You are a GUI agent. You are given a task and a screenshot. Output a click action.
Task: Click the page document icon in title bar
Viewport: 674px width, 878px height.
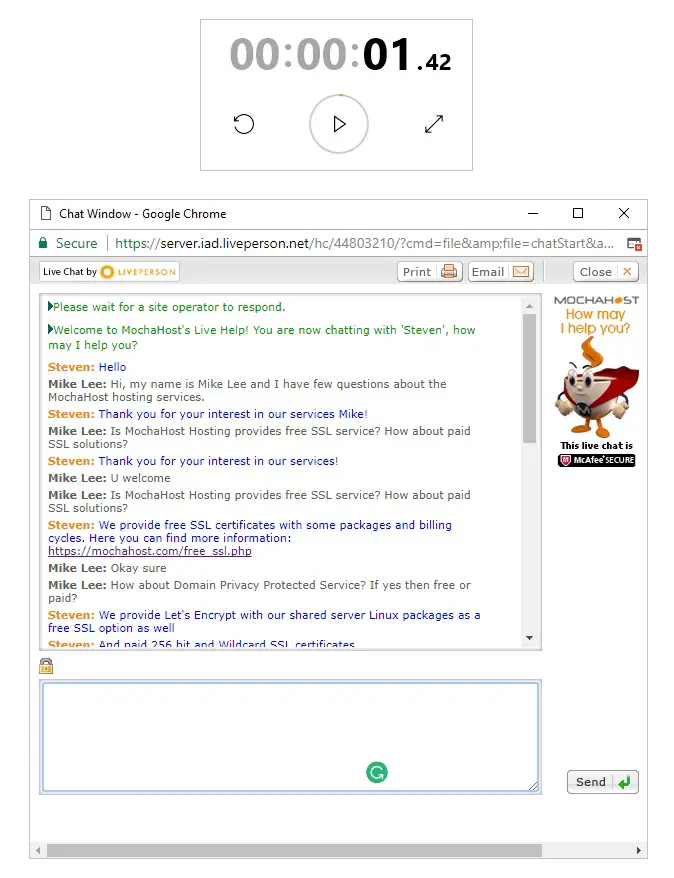[x=46, y=213]
